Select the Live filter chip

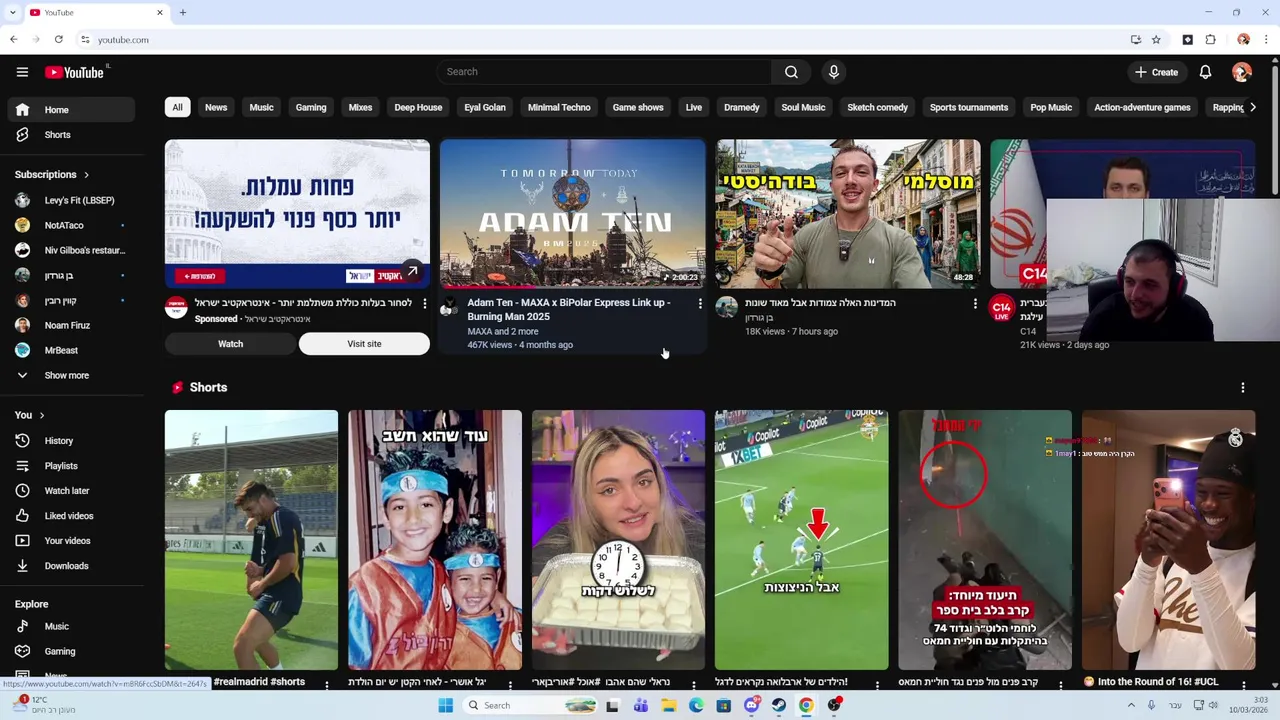pos(693,107)
